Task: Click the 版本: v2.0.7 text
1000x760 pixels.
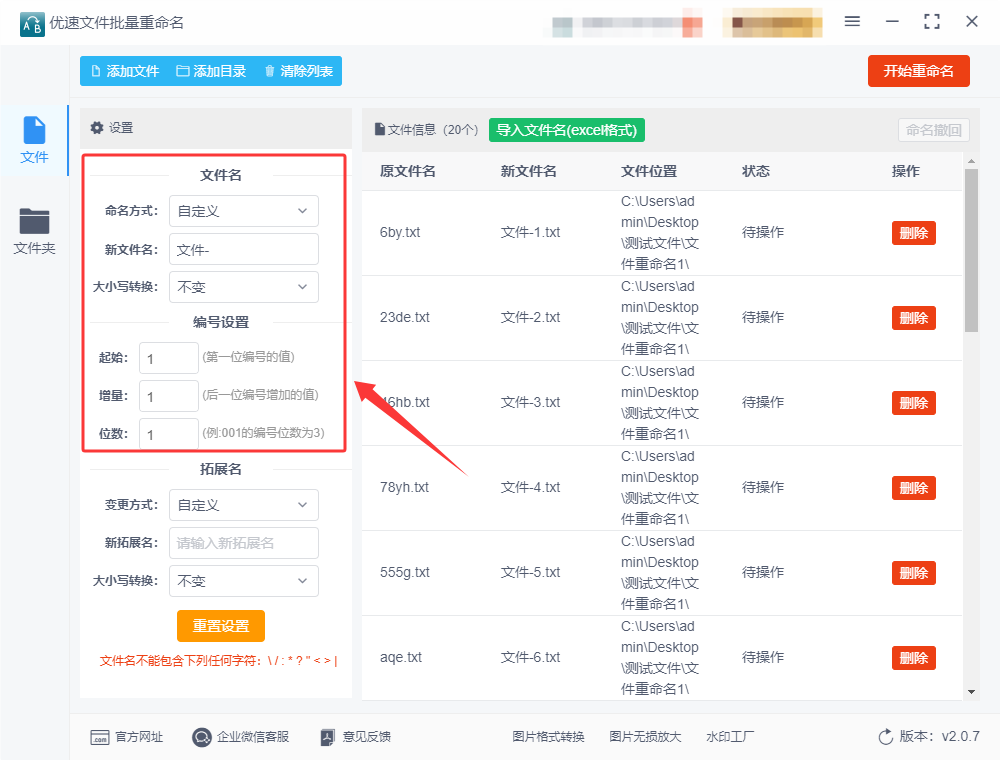Action: pos(939,736)
